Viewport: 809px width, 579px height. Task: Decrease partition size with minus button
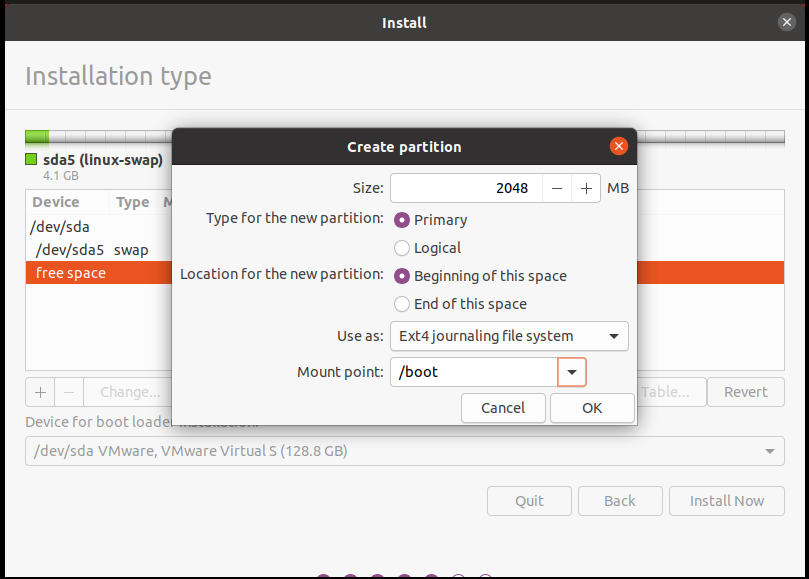tap(557, 188)
